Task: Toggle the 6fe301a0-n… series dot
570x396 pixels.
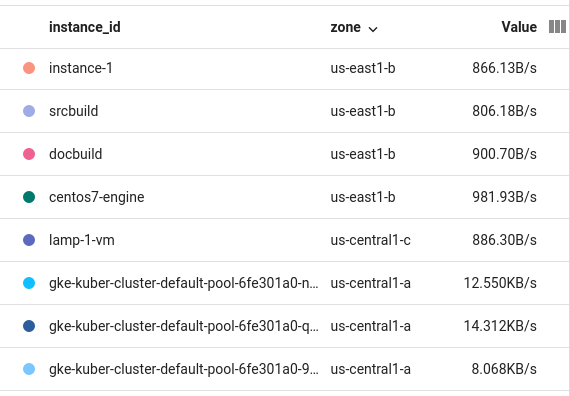Action: click(29, 283)
